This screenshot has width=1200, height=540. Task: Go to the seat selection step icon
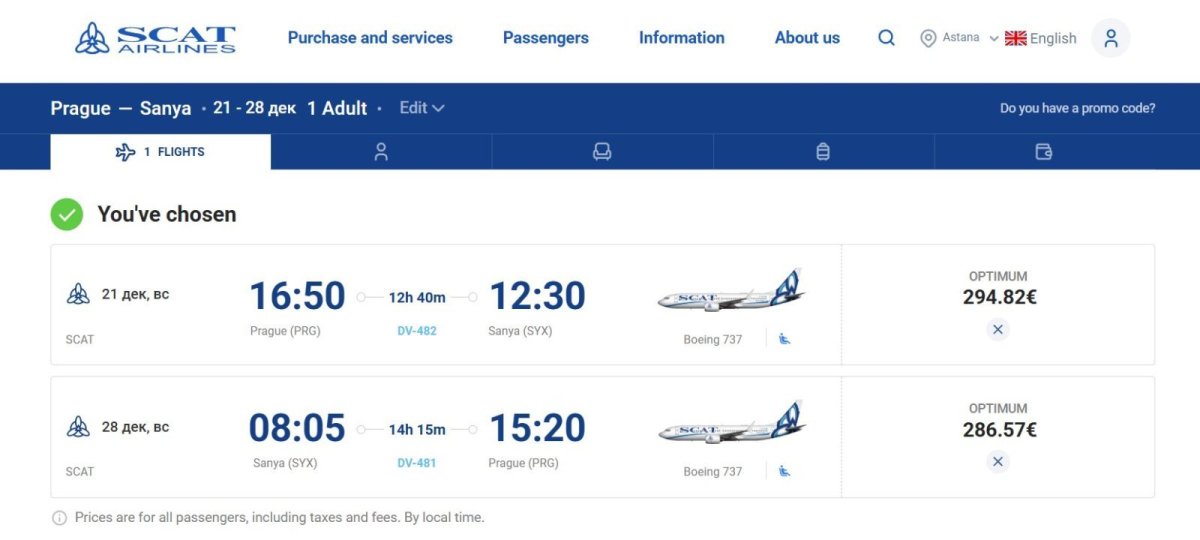(x=602, y=152)
